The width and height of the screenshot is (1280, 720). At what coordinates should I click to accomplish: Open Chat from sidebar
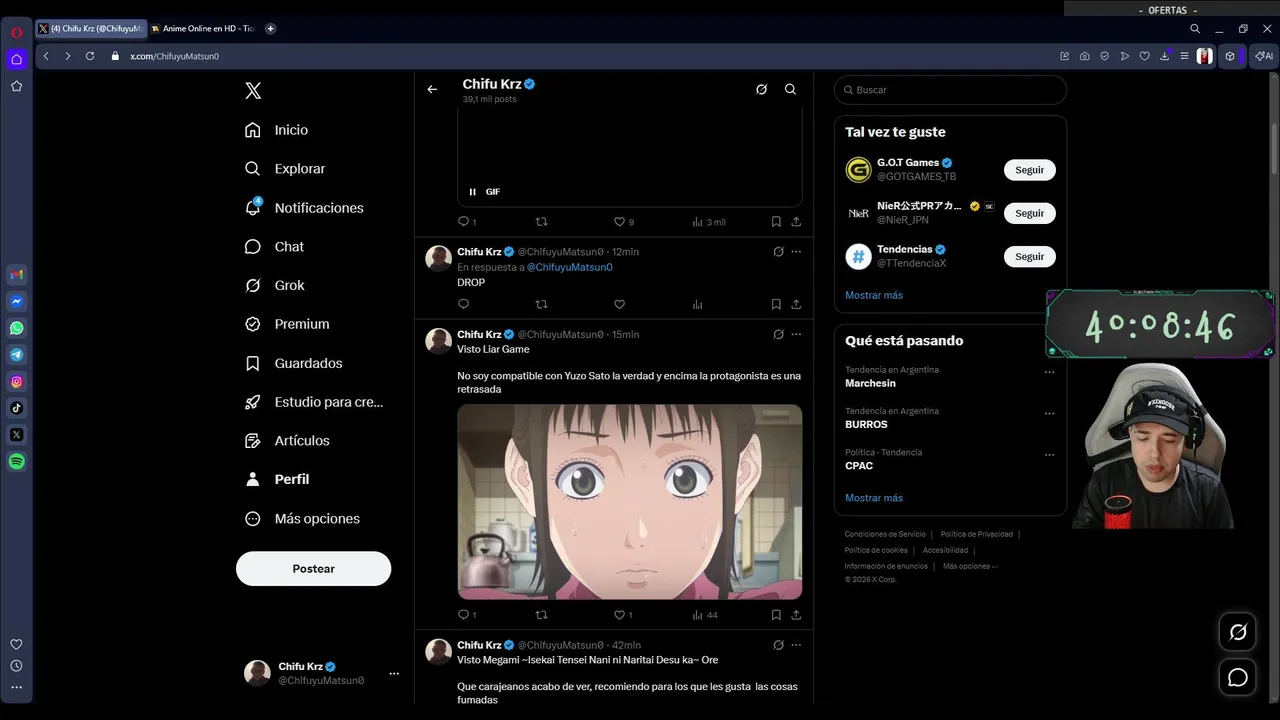coord(275,247)
